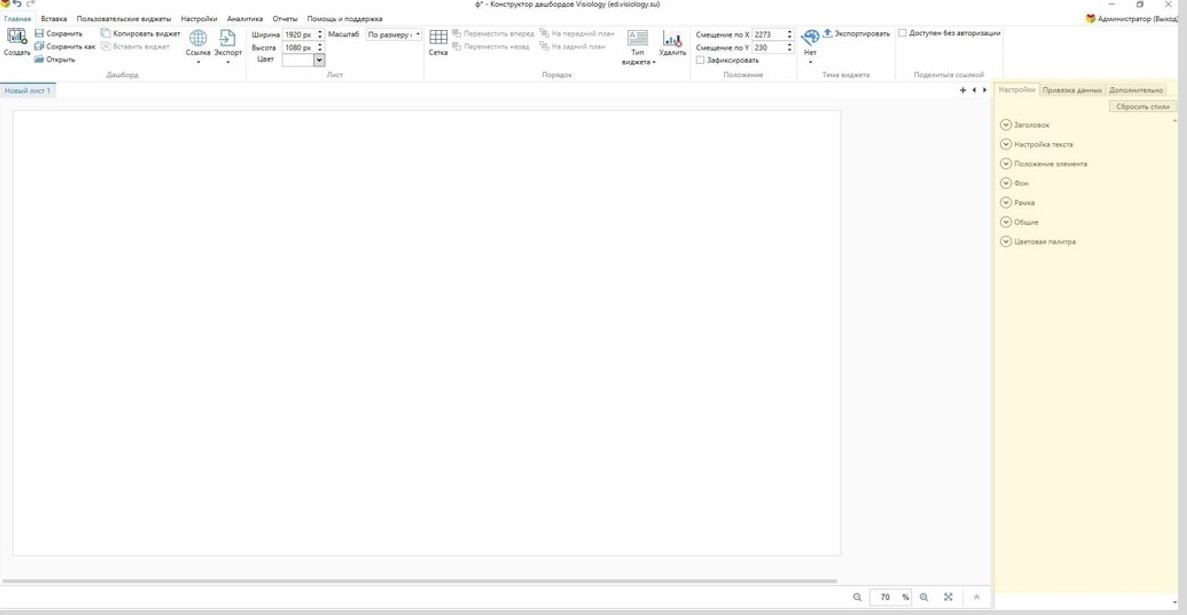The width and height of the screenshot is (1187, 615).
Task: Toggle Доступен без авторизации checkbox
Action: 902,33
